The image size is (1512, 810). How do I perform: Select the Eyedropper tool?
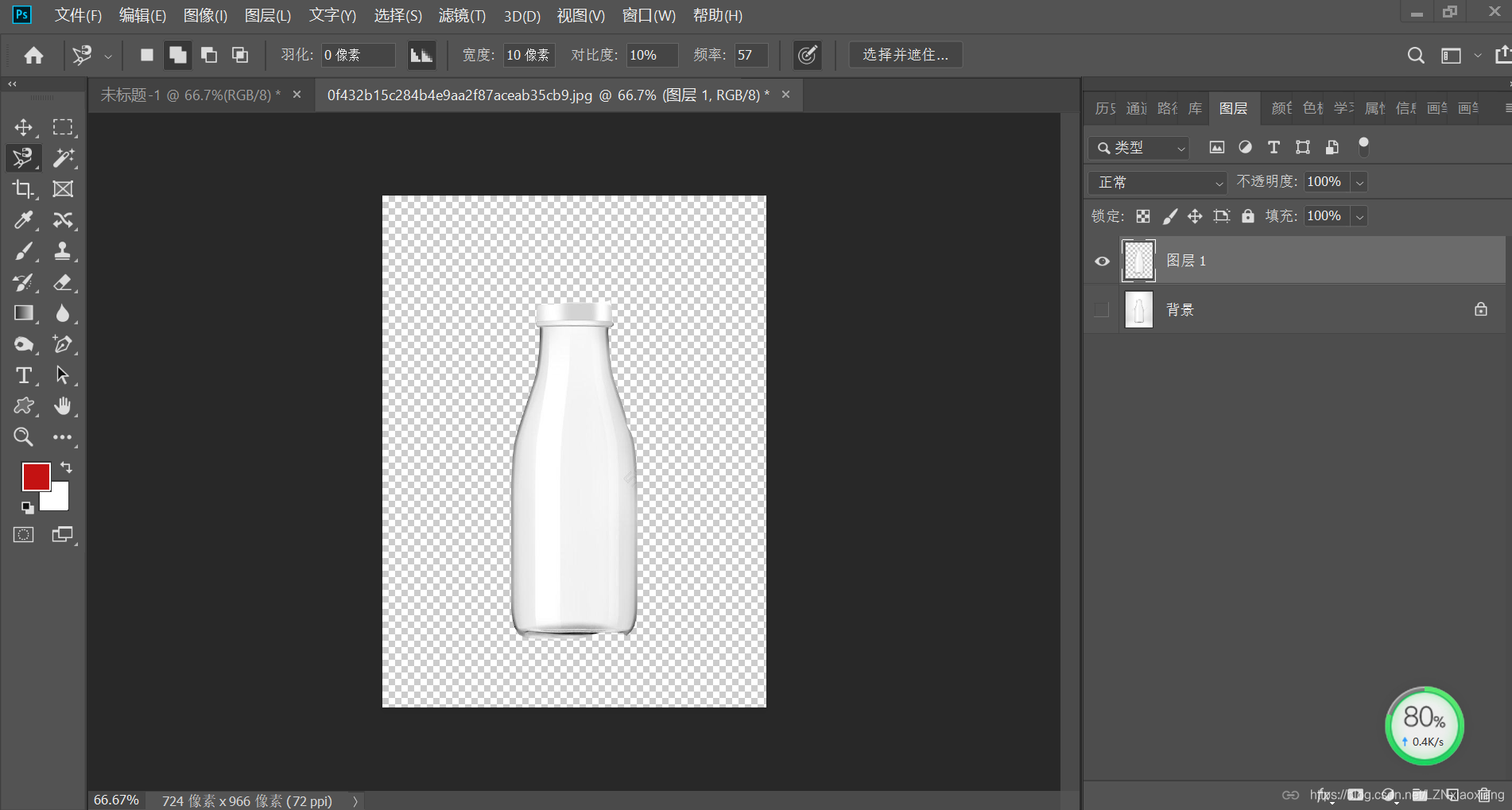click(23, 220)
